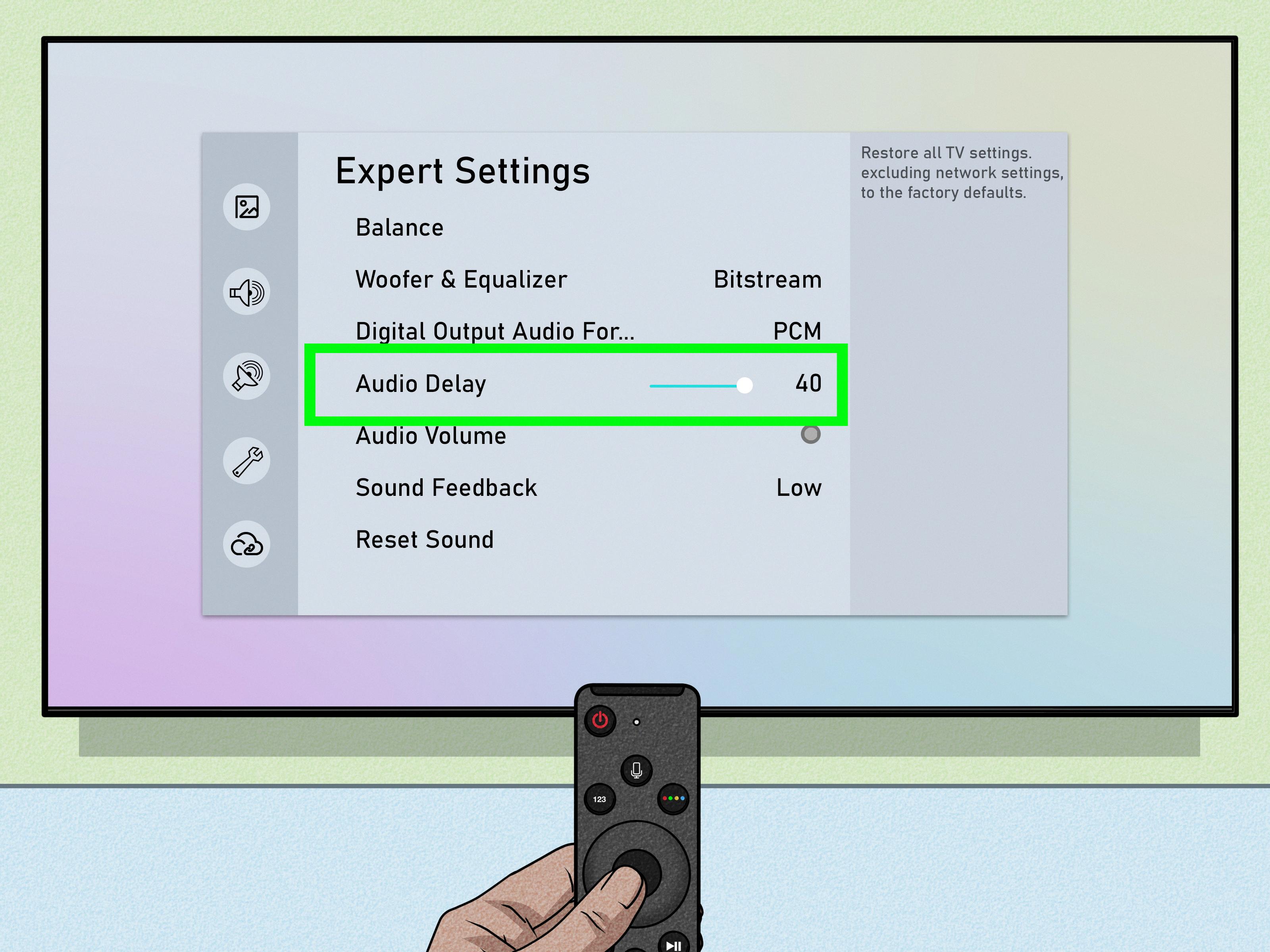Tap the 123 number button on remote
The image size is (1270, 952).
tap(599, 799)
